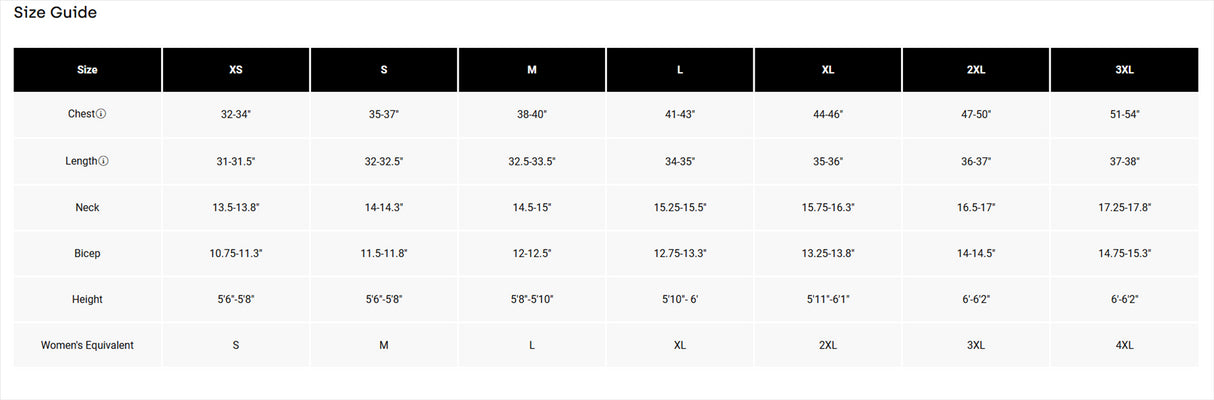Click the height cell 5'11"-6'1"
Viewport: 1214px width, 400px height.
point(828,299)
